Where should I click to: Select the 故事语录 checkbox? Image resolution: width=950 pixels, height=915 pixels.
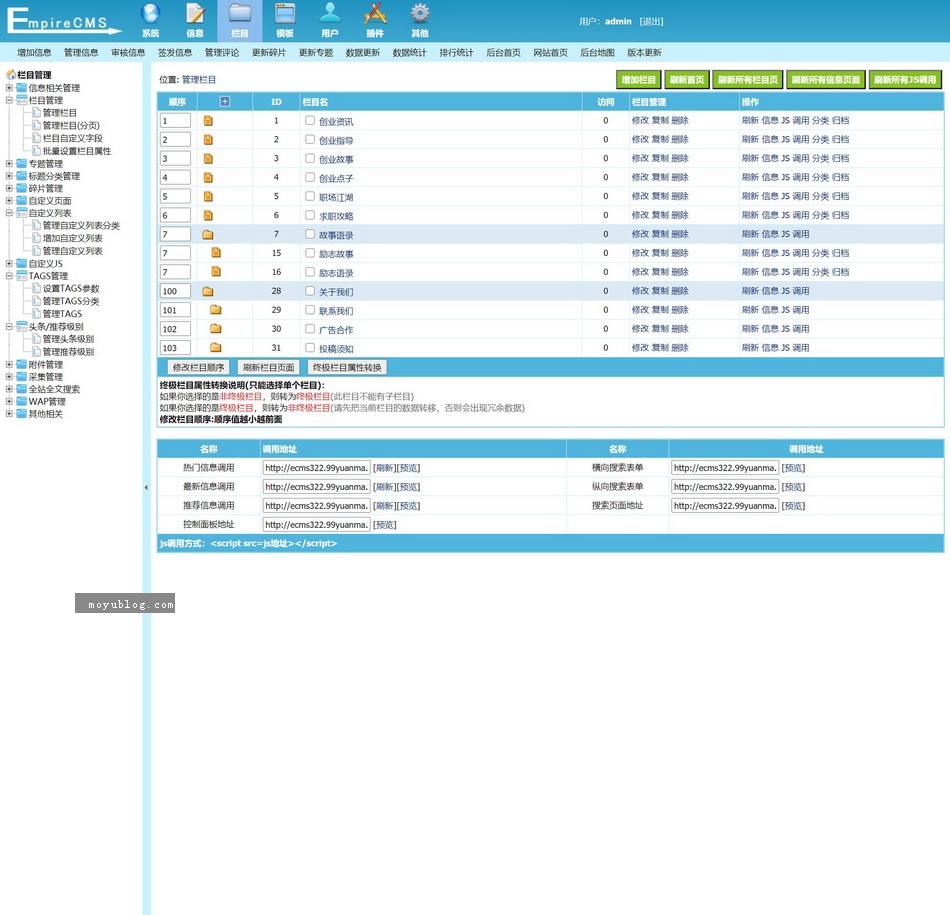[310, 234]
